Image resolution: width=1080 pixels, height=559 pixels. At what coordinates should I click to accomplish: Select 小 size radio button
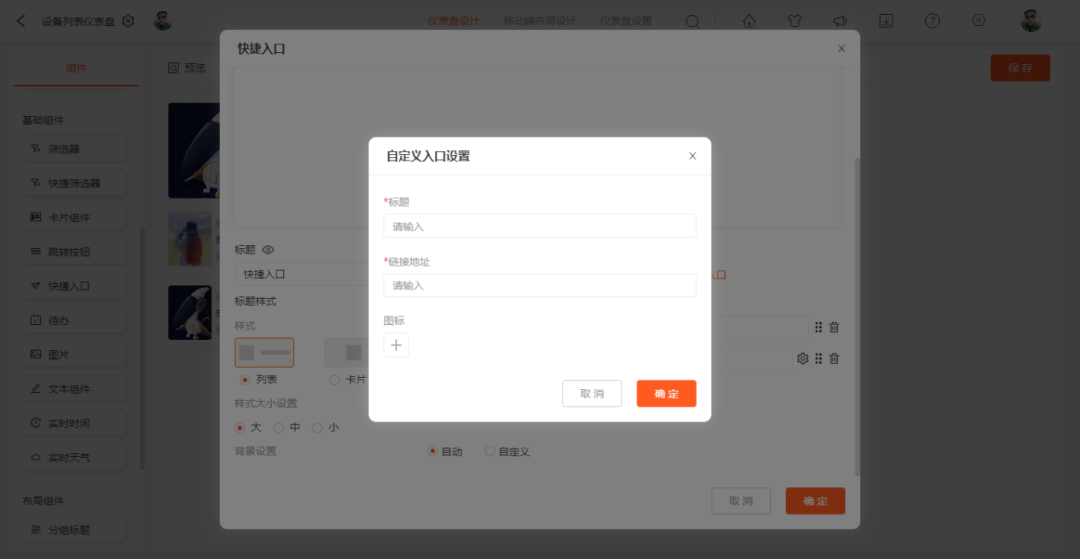318,428
